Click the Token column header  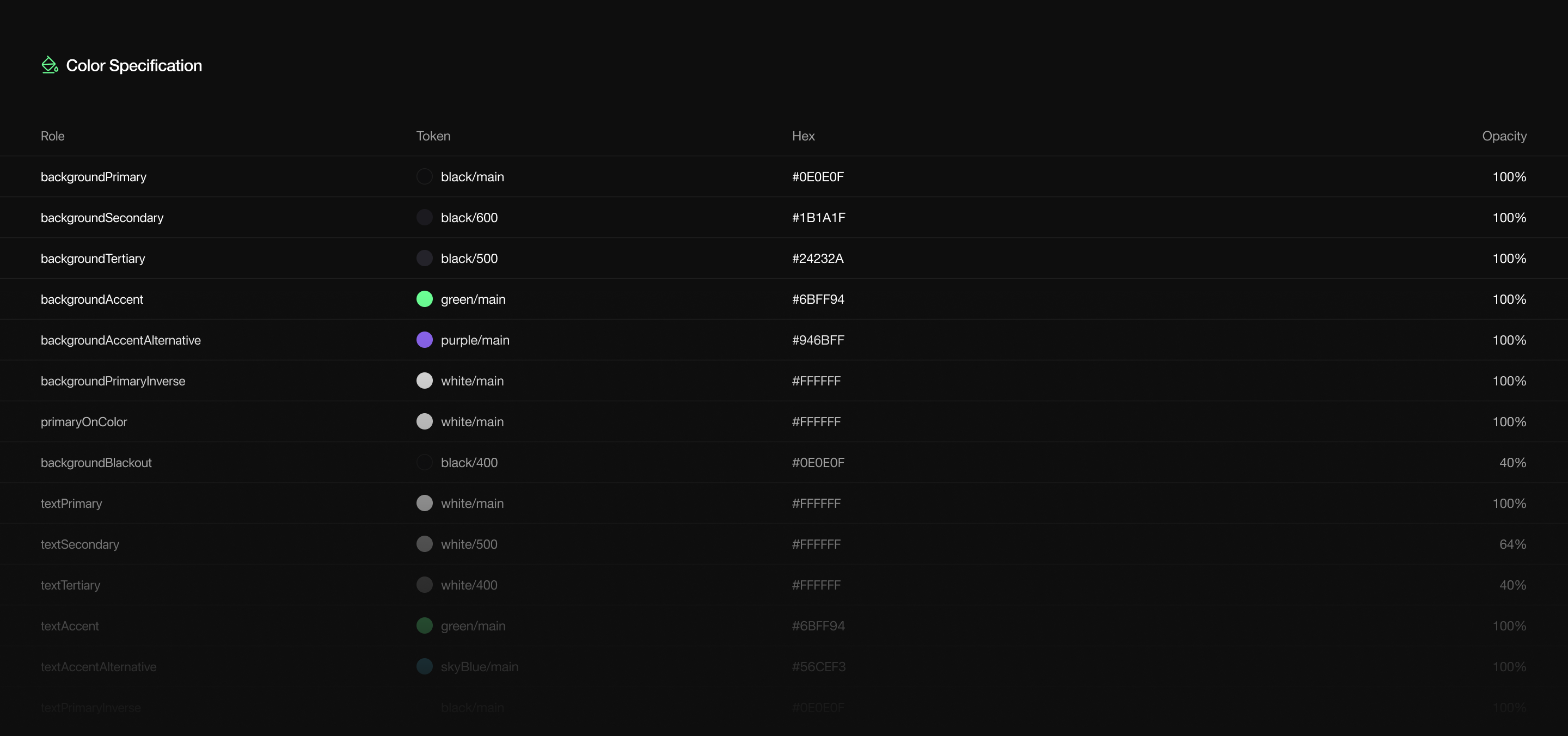(x=433, y=136)
